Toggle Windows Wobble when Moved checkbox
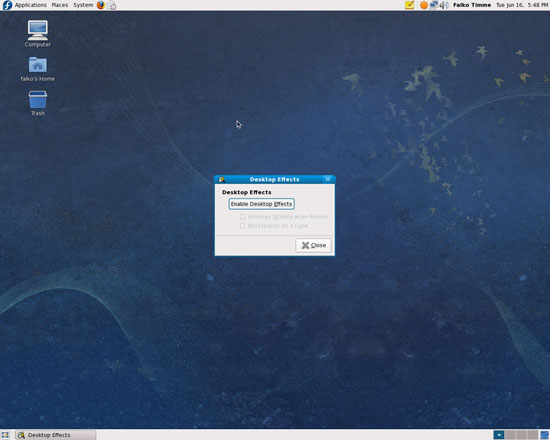 click(x=242, y=217)
